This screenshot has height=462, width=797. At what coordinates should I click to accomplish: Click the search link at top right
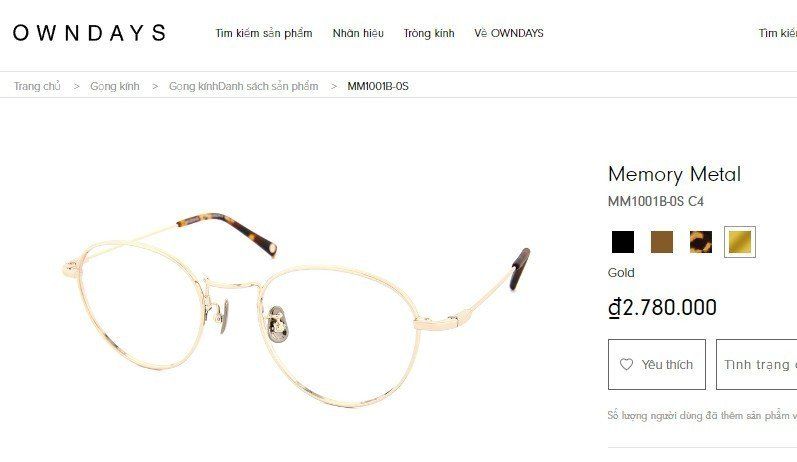click(x=778, y=33)
